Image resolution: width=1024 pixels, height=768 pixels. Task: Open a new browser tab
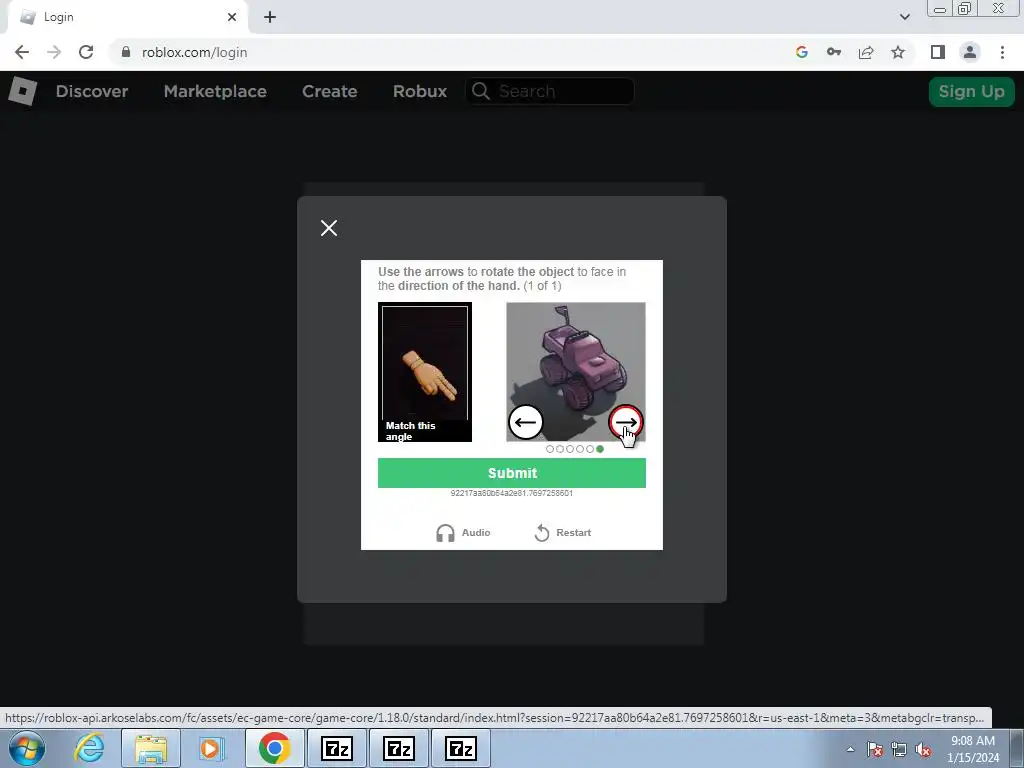270,17
